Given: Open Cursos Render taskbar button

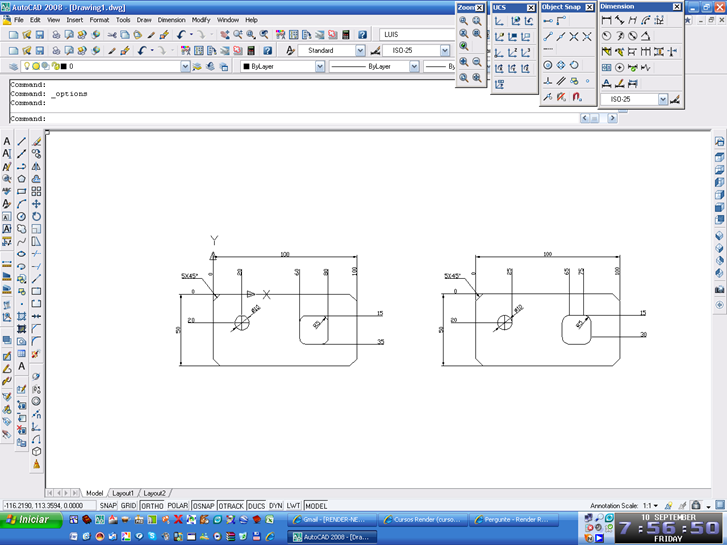Looking at the screenshot, I should [422, 520].
